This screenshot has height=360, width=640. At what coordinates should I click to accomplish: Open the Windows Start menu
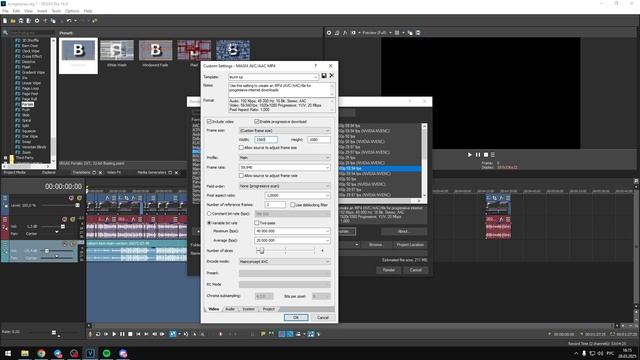(8, 353)
